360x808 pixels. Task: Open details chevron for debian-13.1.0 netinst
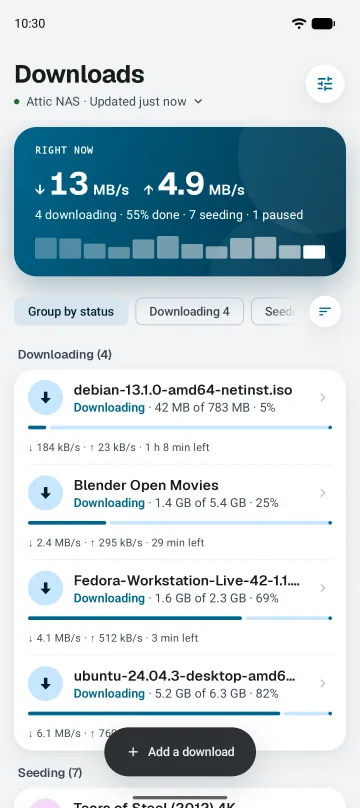(323, 397)
